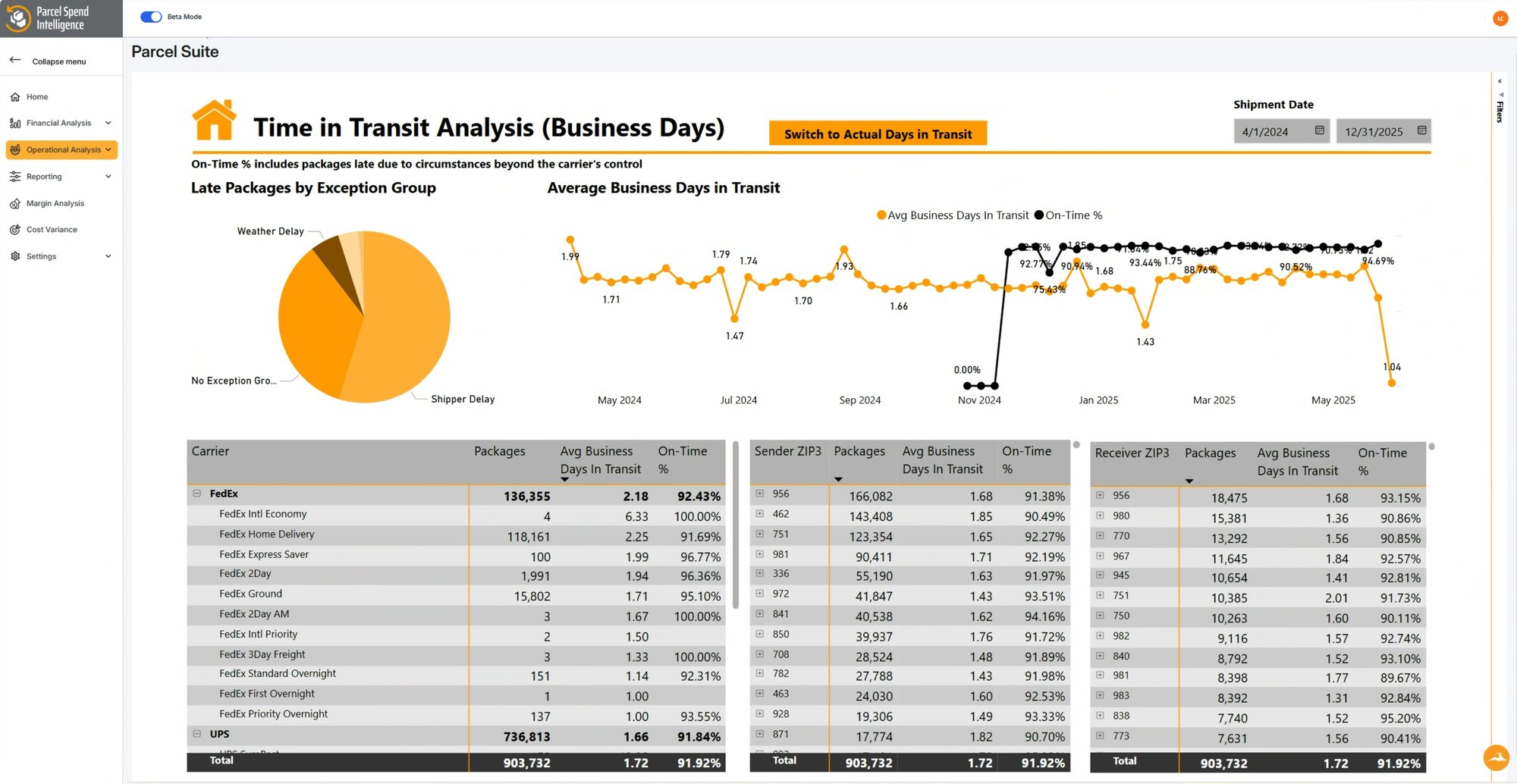Expand the Filters pane arrow
The width and height of the screenshot is (1517, 784).
1500,81
